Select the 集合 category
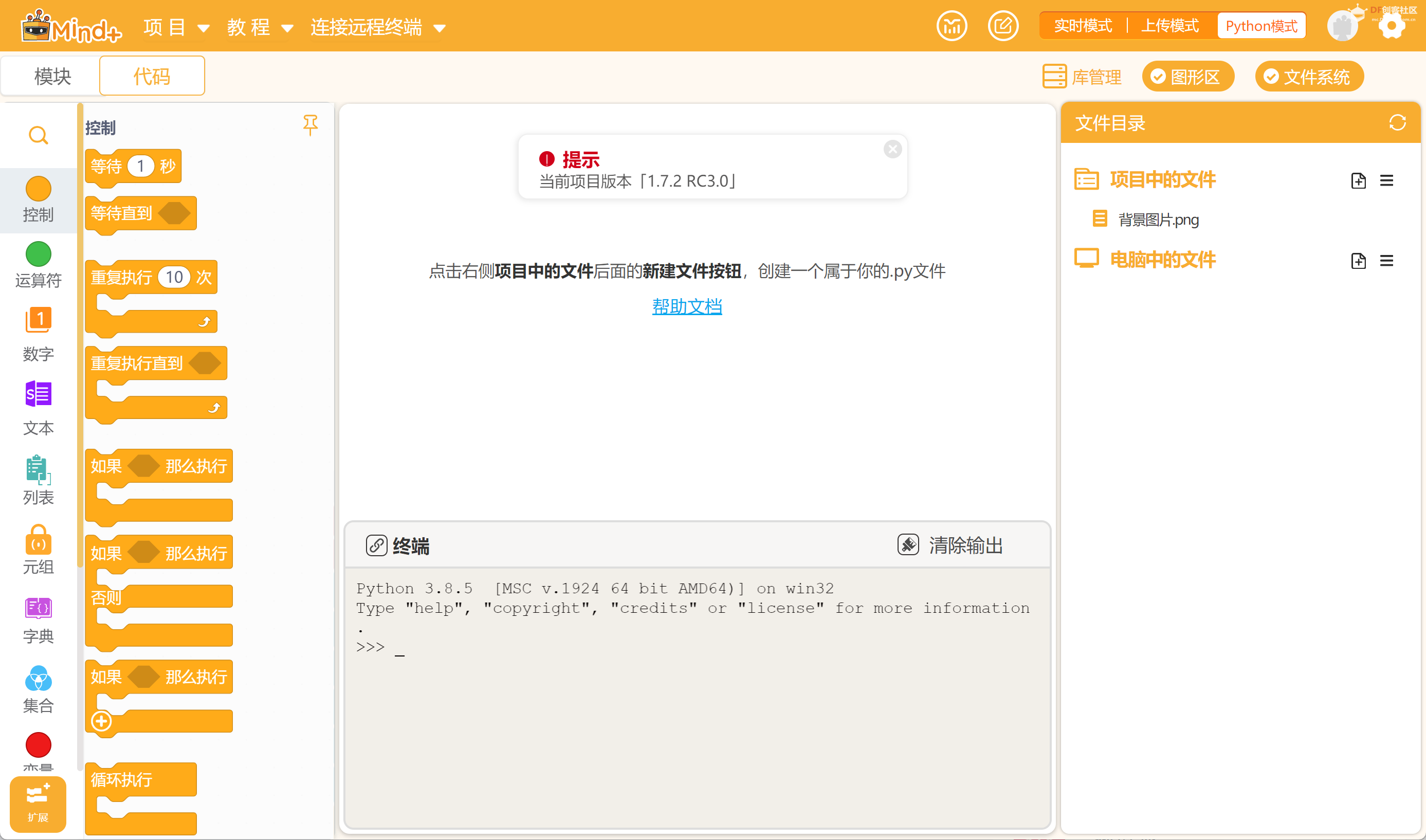The height and width of the screenshot is (840, 1426). [38, 689]
